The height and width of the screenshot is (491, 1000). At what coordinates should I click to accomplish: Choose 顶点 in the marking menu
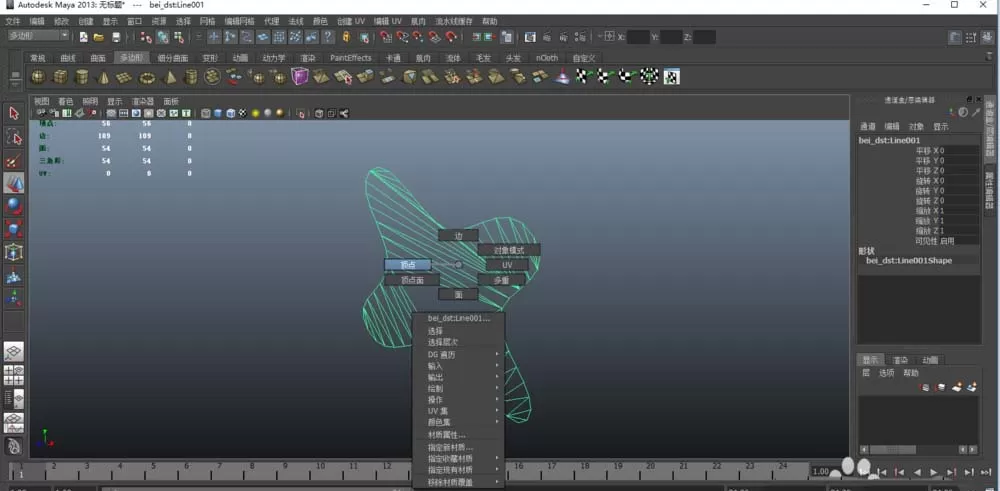tap(408, 265)
